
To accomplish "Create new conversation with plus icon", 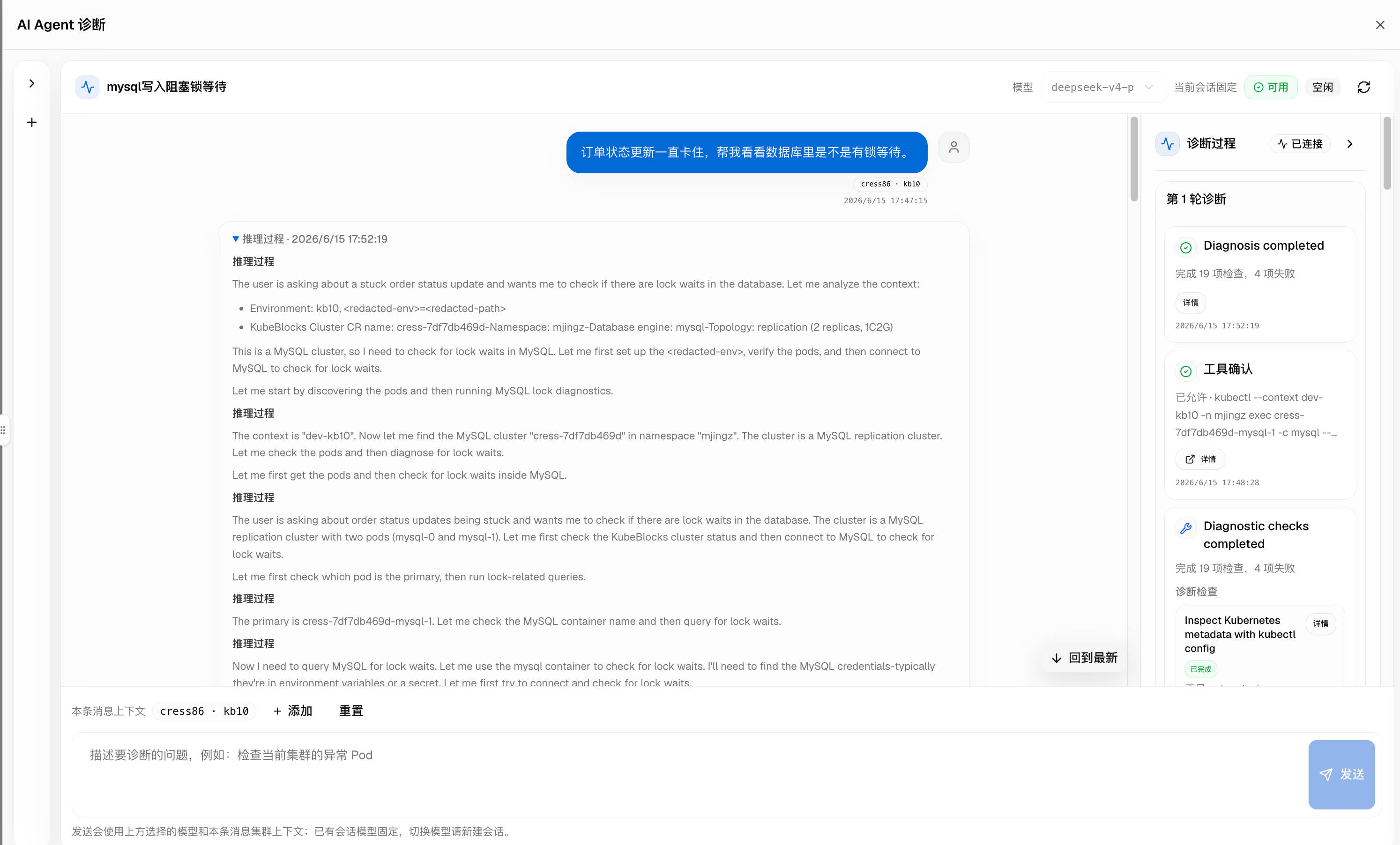I will pyautogui.click(x=32, y=122).
